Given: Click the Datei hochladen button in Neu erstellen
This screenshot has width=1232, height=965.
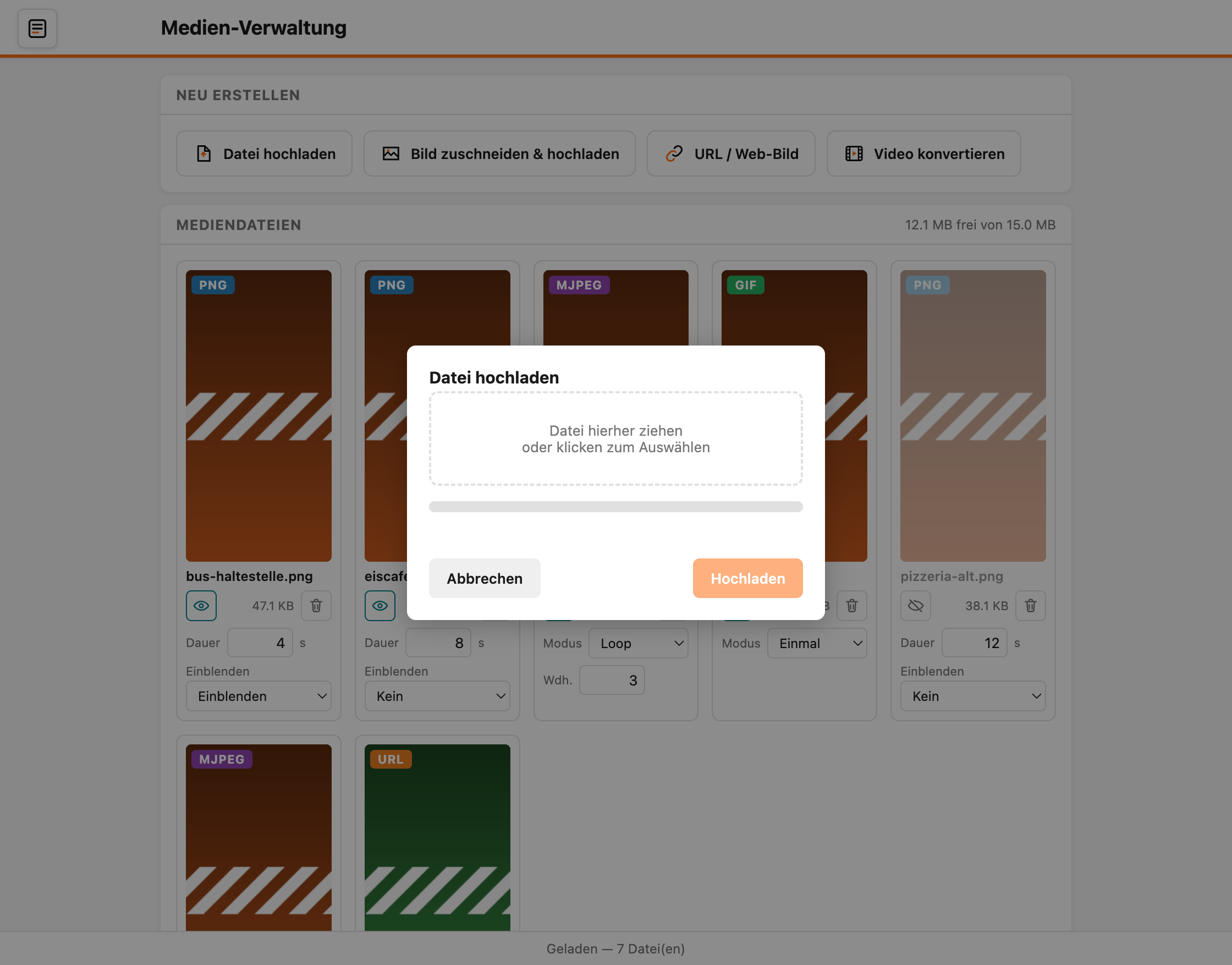Looking at the screenshot, I should (265, 153).
